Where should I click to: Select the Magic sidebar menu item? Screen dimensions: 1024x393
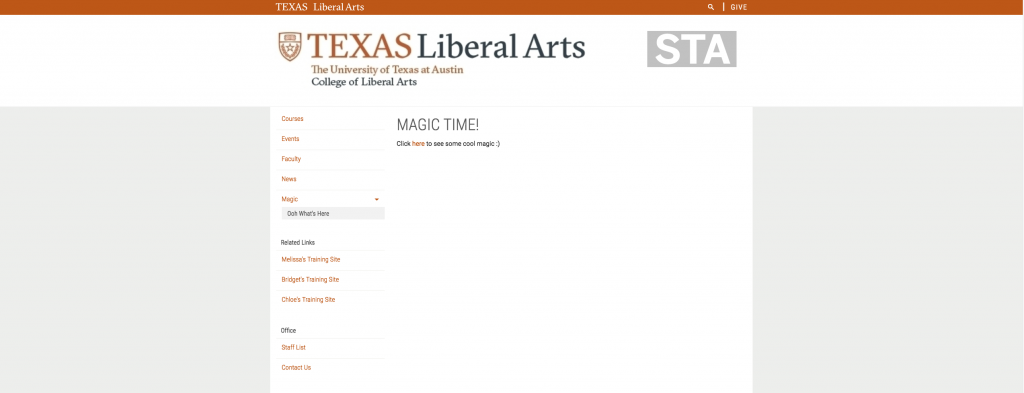pyautogui.click(x=289, y=199)
